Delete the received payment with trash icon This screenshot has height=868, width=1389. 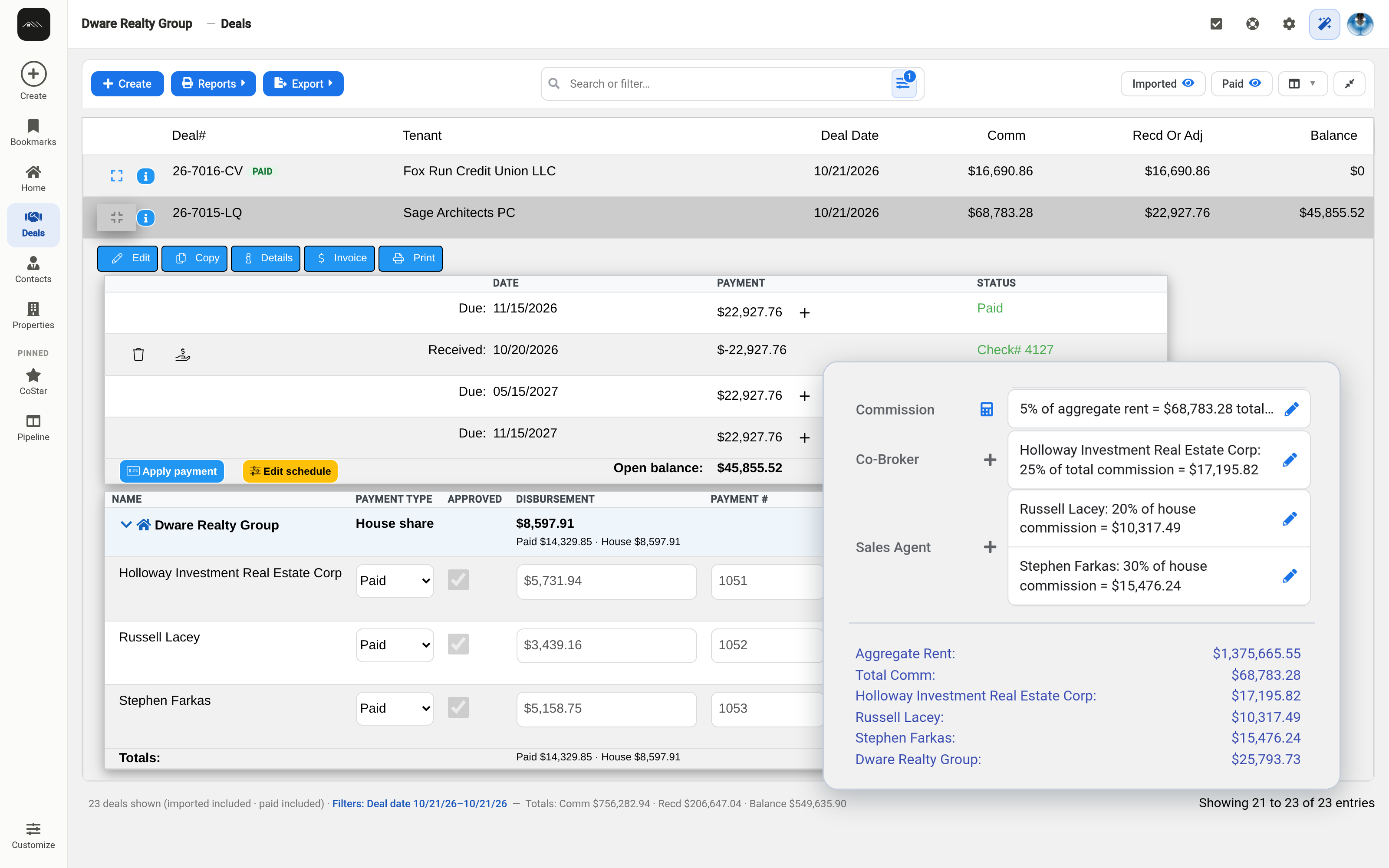[138, 354]
